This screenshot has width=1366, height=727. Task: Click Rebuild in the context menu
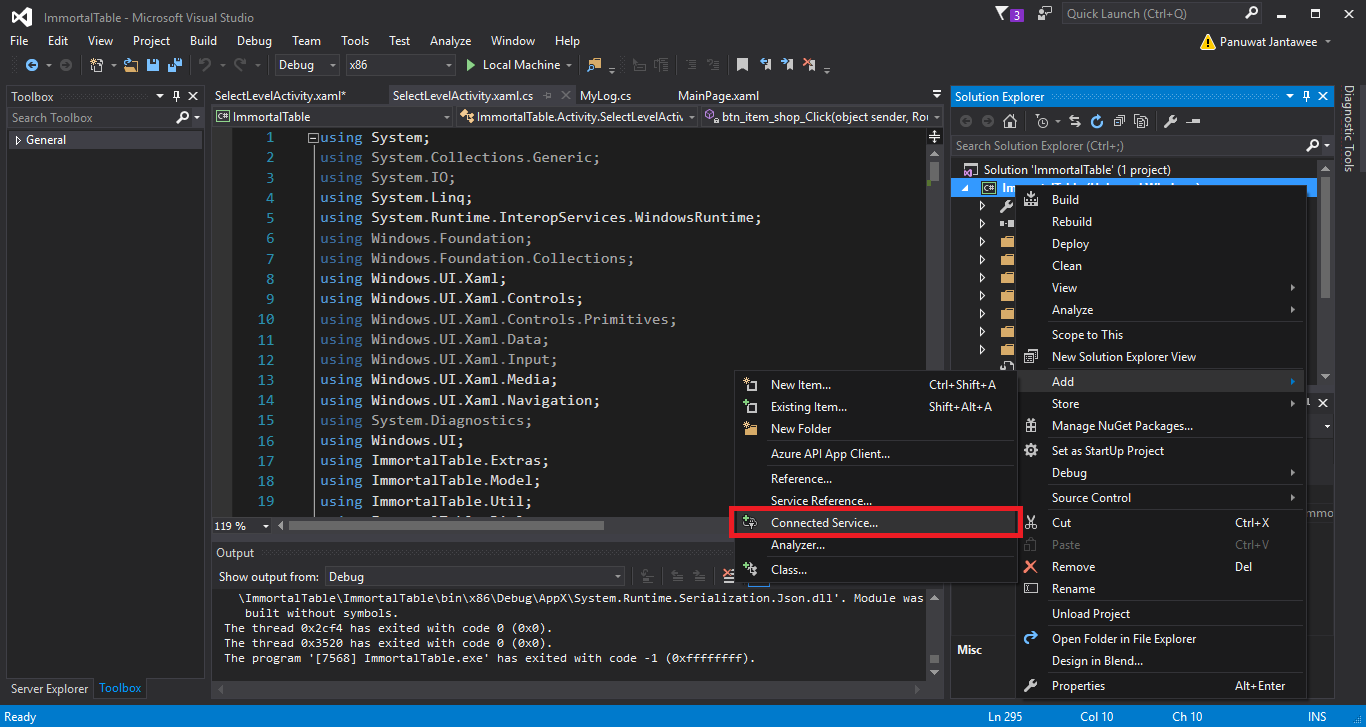pos(1162,222)
